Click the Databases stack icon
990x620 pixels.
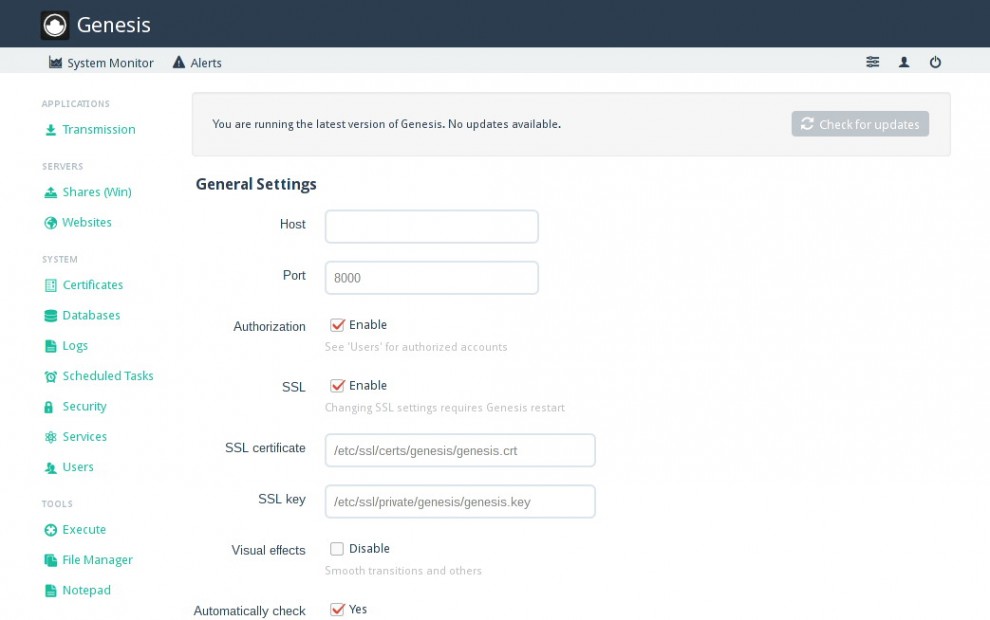click(x=51, y=316)
